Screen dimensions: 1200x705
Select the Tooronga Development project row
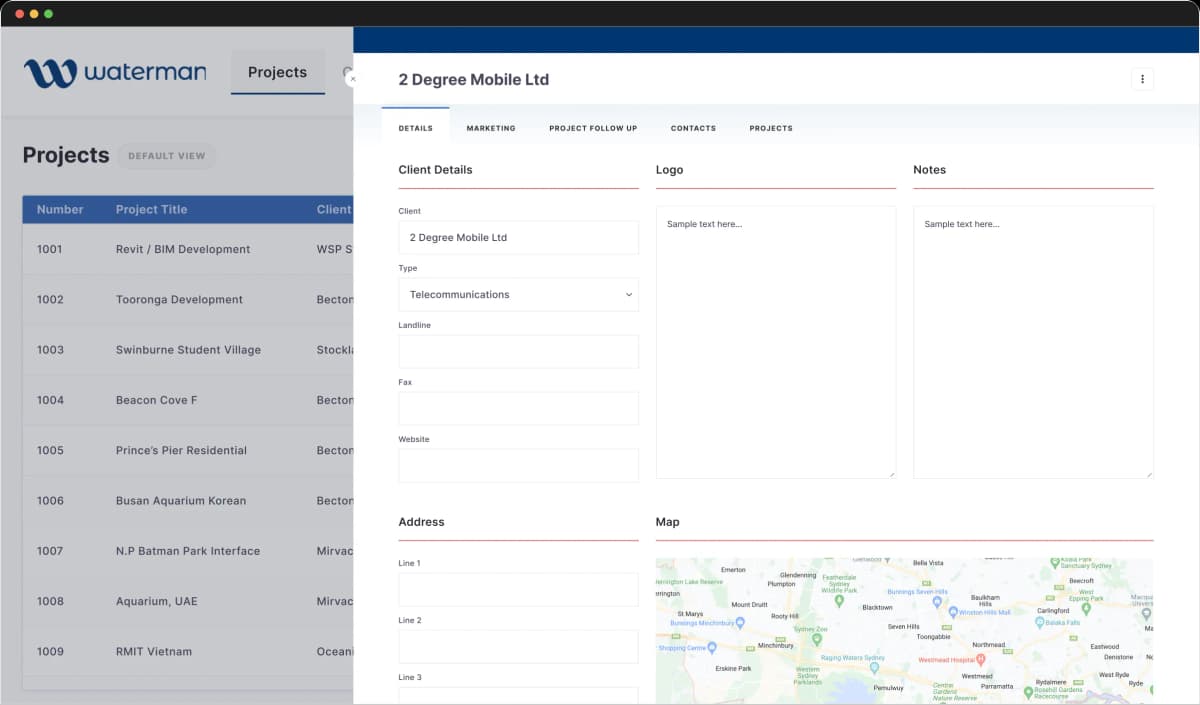(188, 299)
